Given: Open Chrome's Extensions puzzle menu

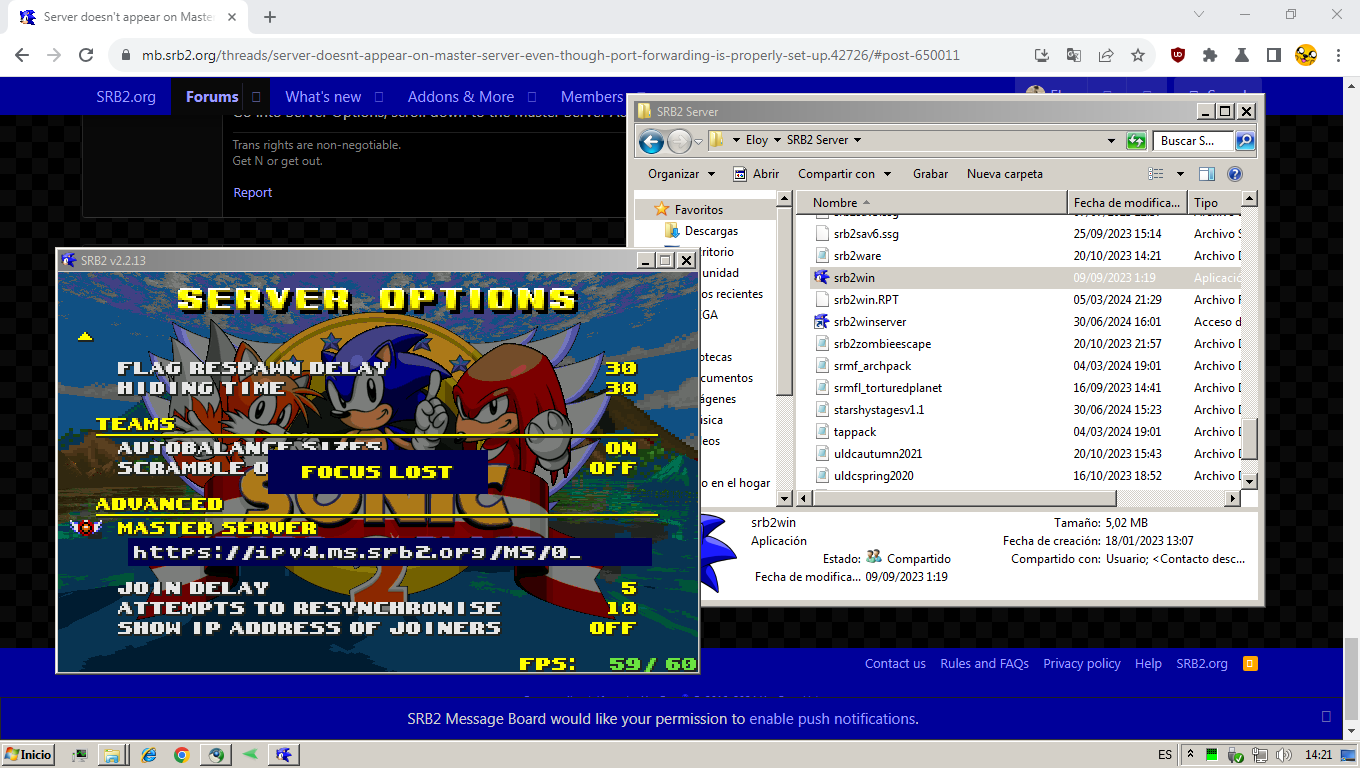Looking at the screenshot, I should pos(1210,55).
